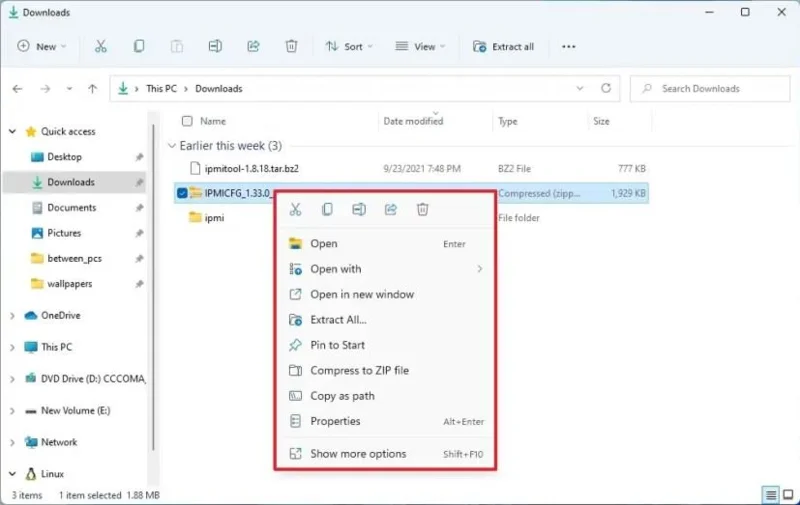Collapse the Earlier this week group
The width and height of the screenshot is (800, 505).
click(x=172, y=146)
